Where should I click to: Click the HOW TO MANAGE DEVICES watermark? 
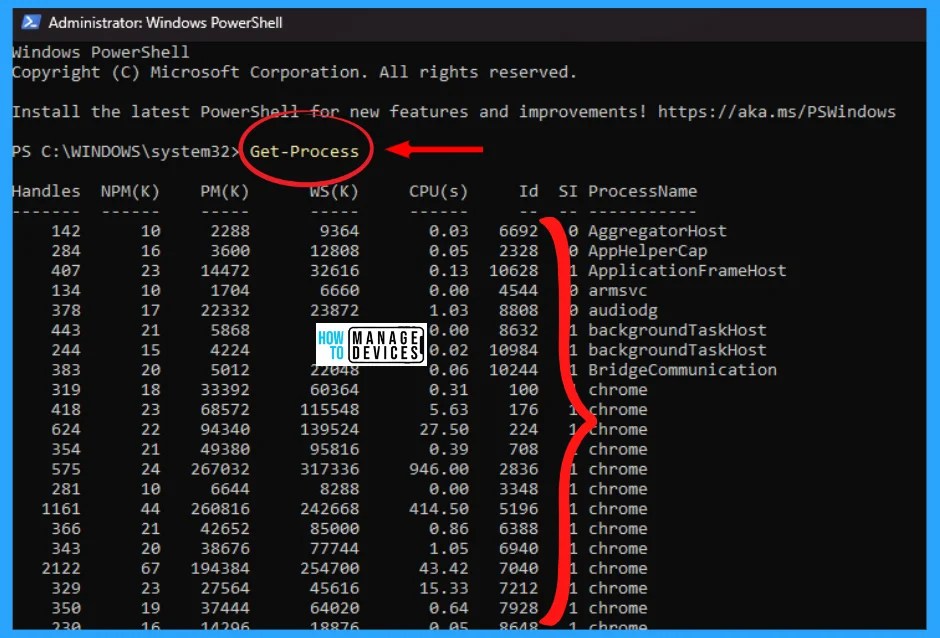coord(371,344)
